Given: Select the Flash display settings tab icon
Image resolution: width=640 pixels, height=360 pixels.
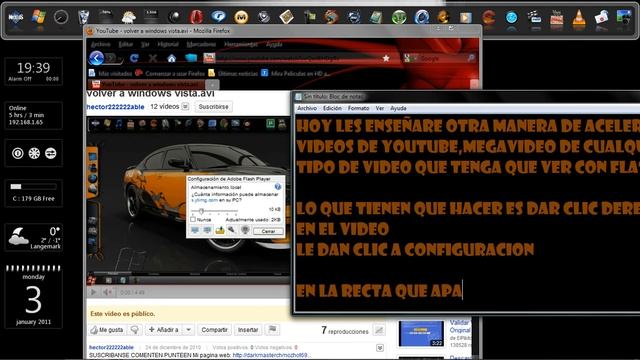Looking at the screenshot, I should point(195,231).
